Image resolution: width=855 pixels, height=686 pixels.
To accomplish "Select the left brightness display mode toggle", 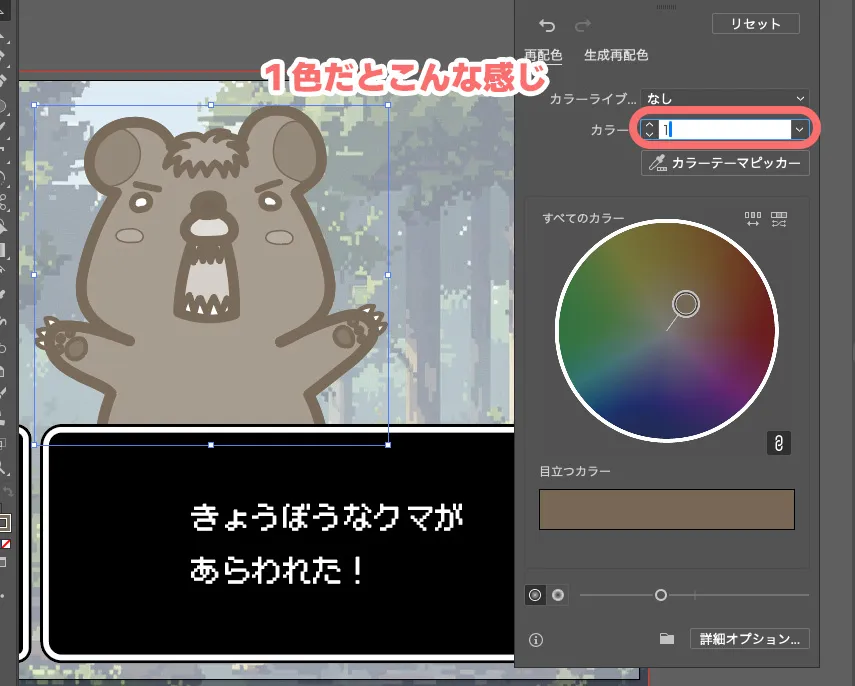I will click(x=537, y=594).
